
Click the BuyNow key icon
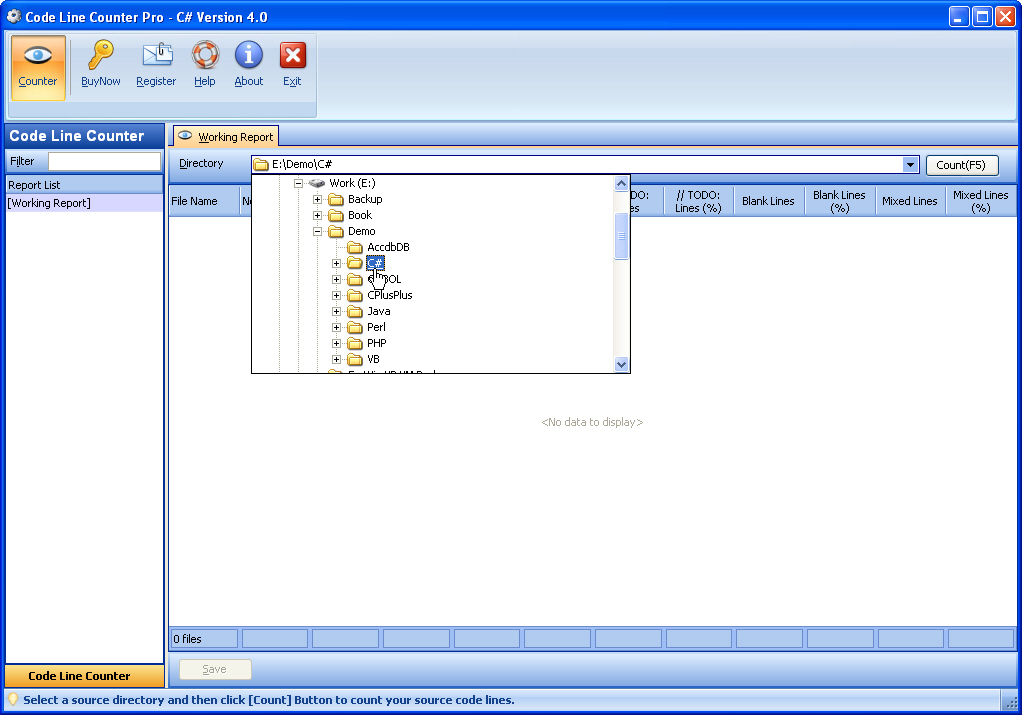coord(100,55)
